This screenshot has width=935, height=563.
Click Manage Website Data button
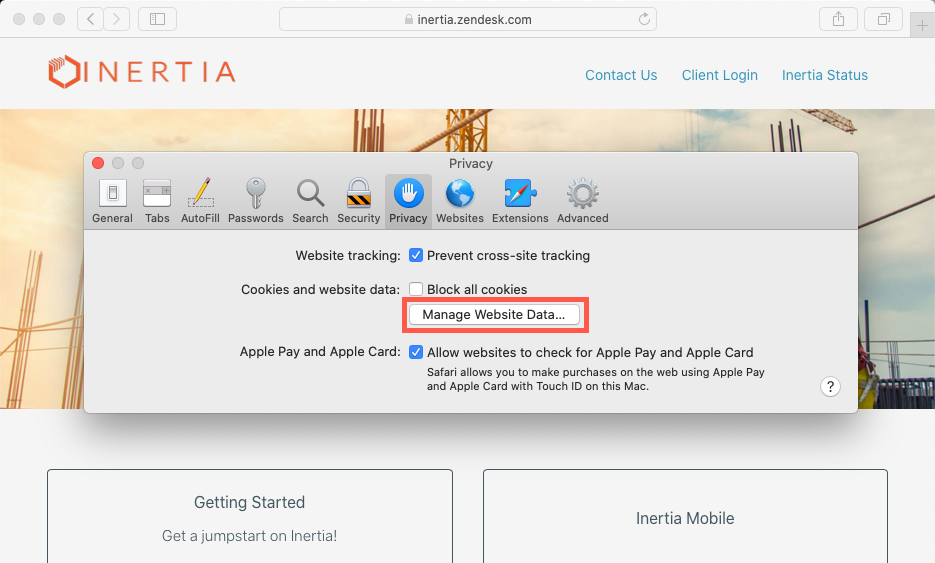(494, 314)
